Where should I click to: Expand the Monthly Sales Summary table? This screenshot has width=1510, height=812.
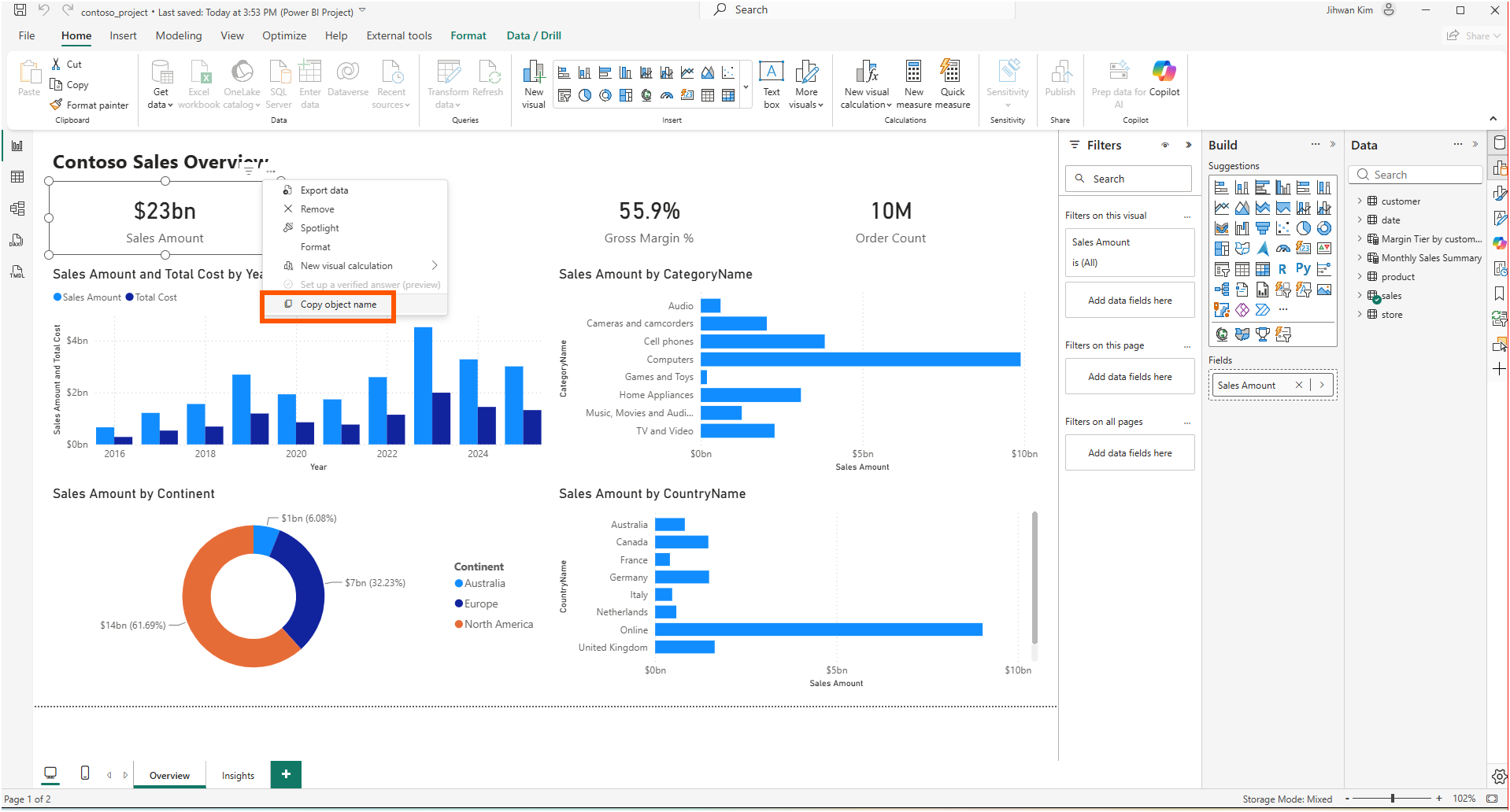[x=1360, y=258]
